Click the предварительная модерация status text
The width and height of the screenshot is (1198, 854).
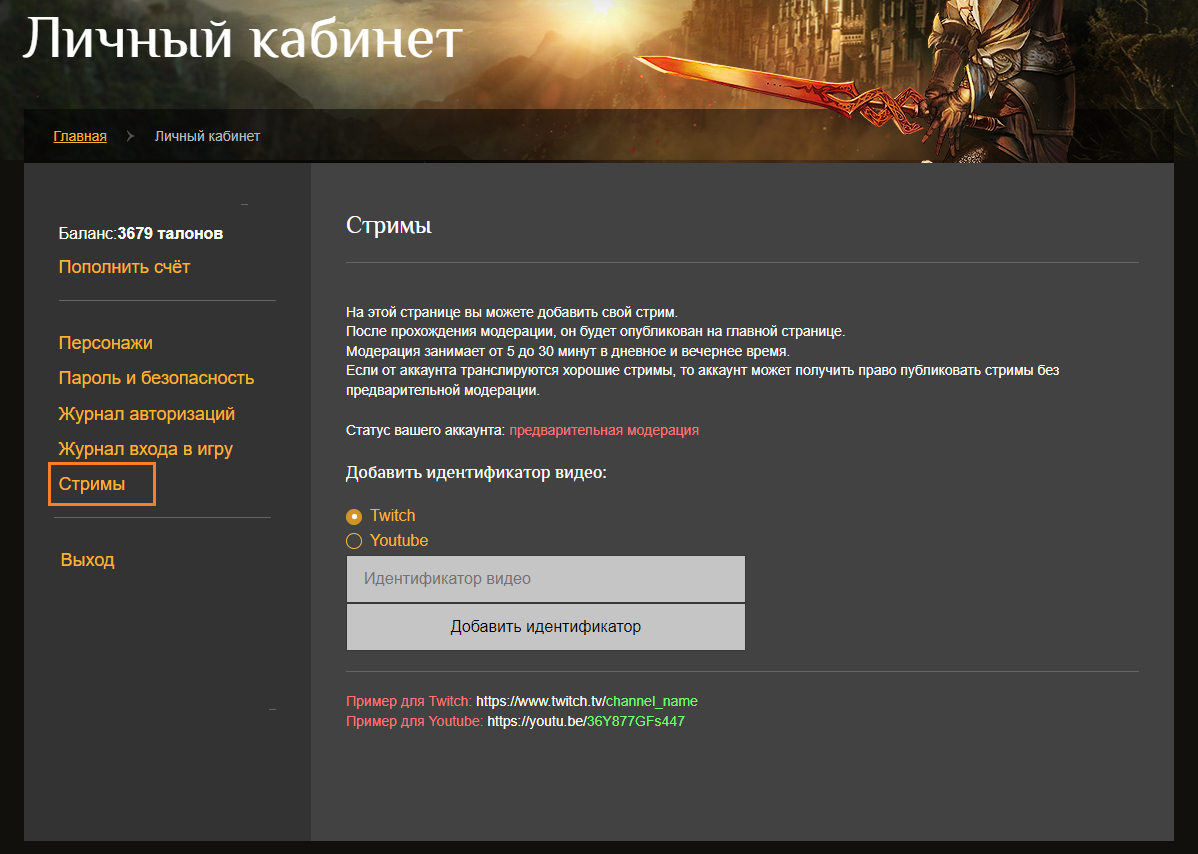click(x=604, y=430)
